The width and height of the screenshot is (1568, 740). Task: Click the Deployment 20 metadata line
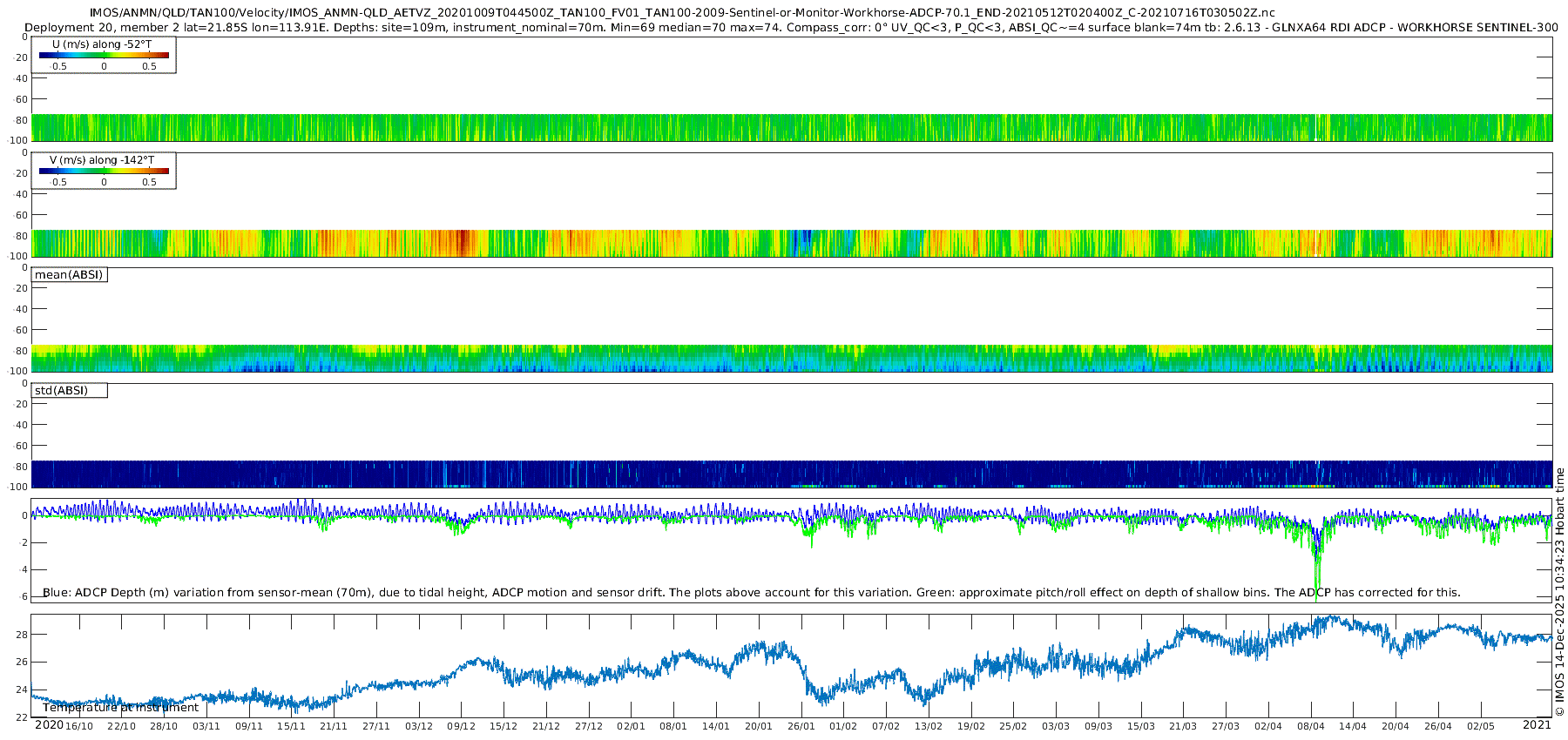click(x=791, y=28)
